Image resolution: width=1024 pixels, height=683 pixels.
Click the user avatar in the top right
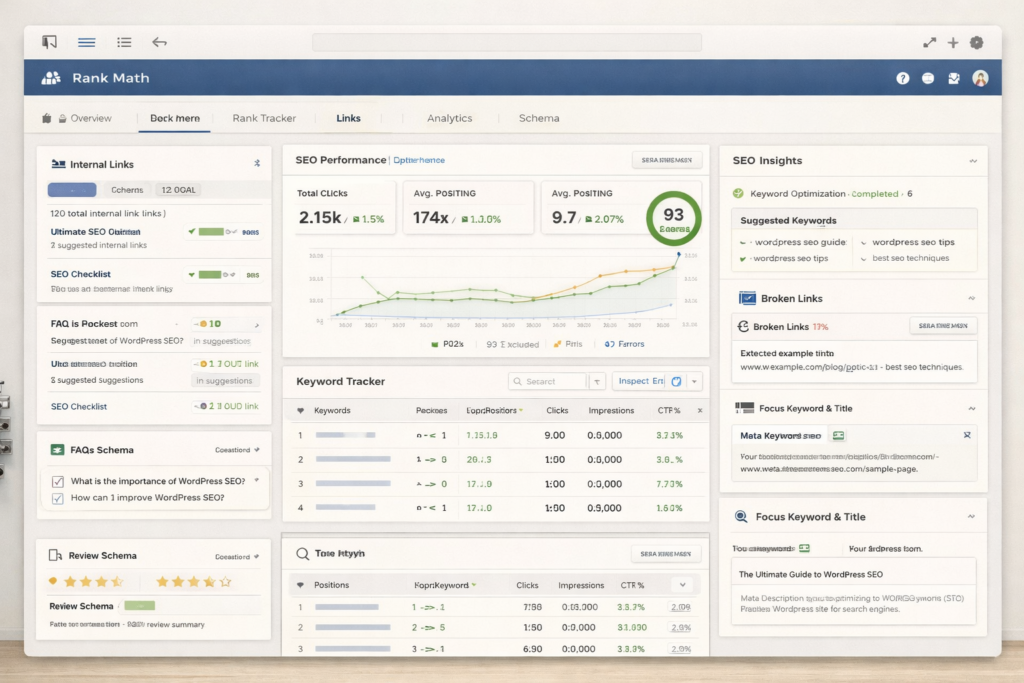tap(981, 78)
